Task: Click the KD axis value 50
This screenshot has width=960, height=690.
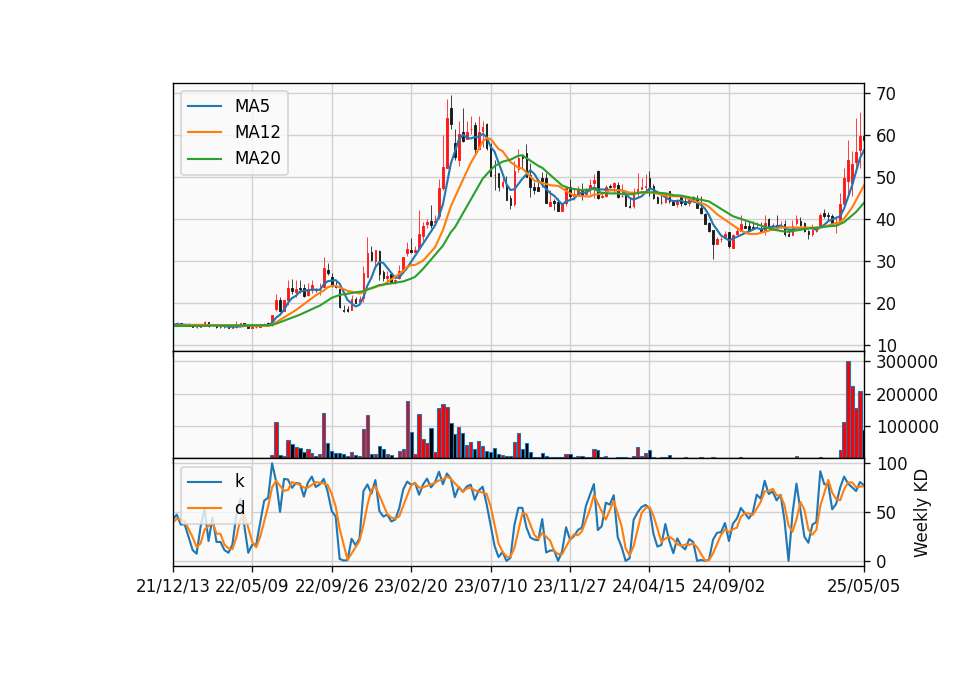Action: [x=886, y=513]
